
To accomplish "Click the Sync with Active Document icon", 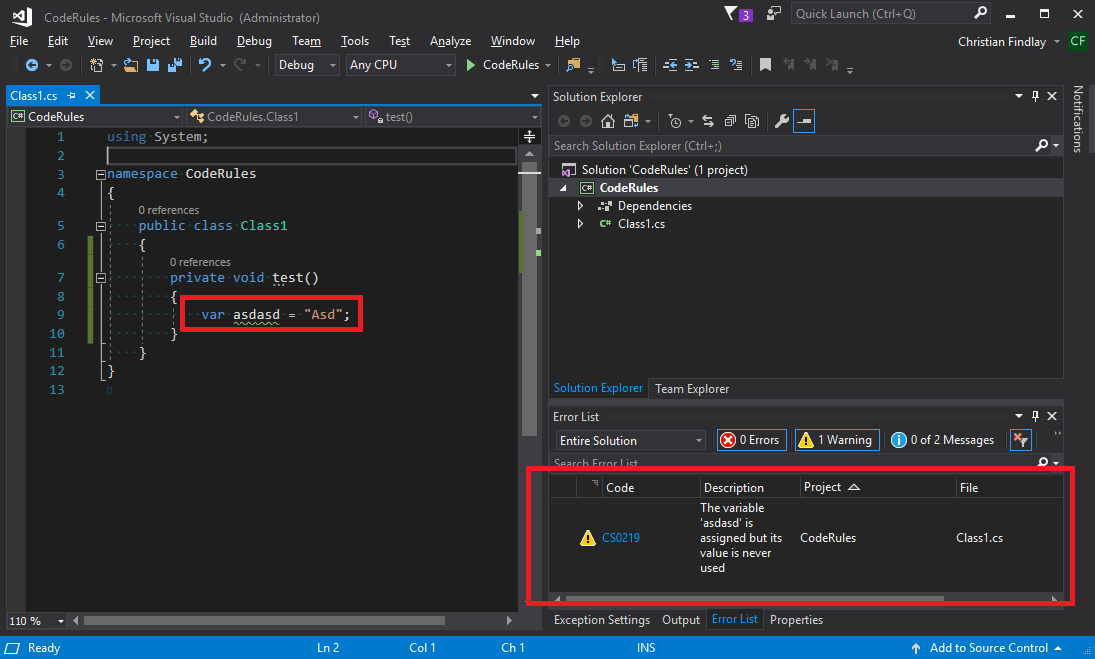I will (707, 121).
